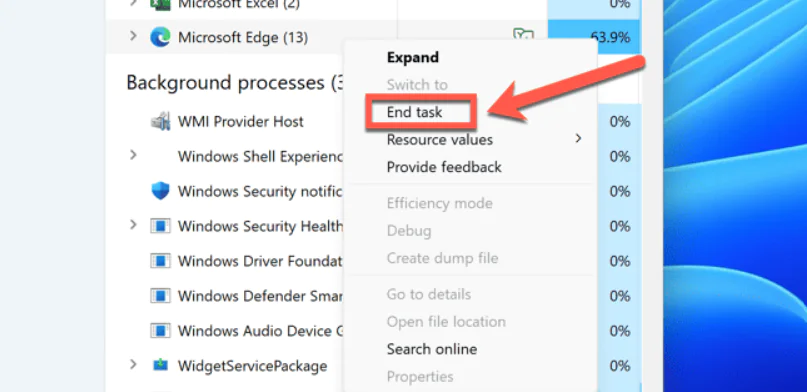Select the Windows Shell Experience row text

coord(260,157)
